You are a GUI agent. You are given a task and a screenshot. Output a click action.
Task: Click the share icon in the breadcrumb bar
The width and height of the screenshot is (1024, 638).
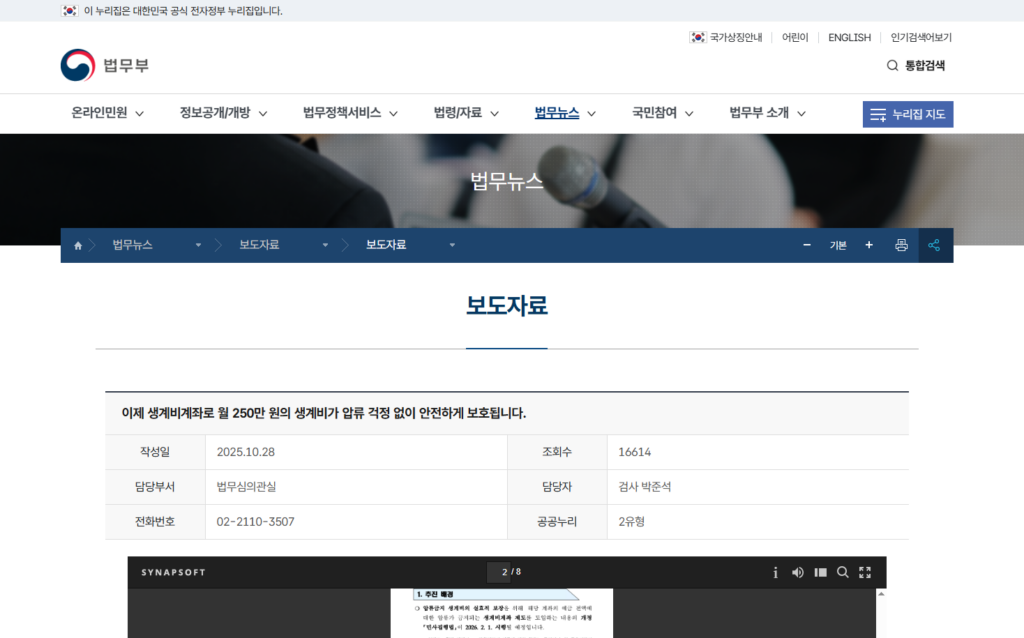pyautogui.click(x=934, y=245)
